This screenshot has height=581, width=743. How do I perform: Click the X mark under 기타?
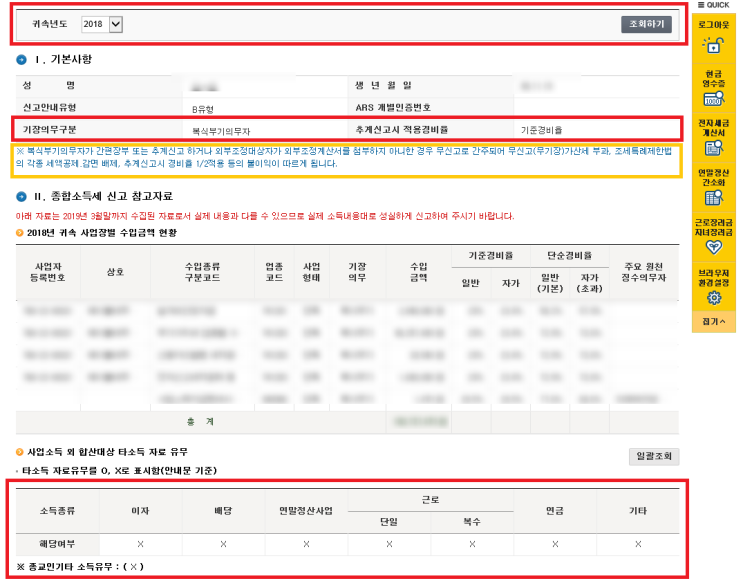(638, 544)
